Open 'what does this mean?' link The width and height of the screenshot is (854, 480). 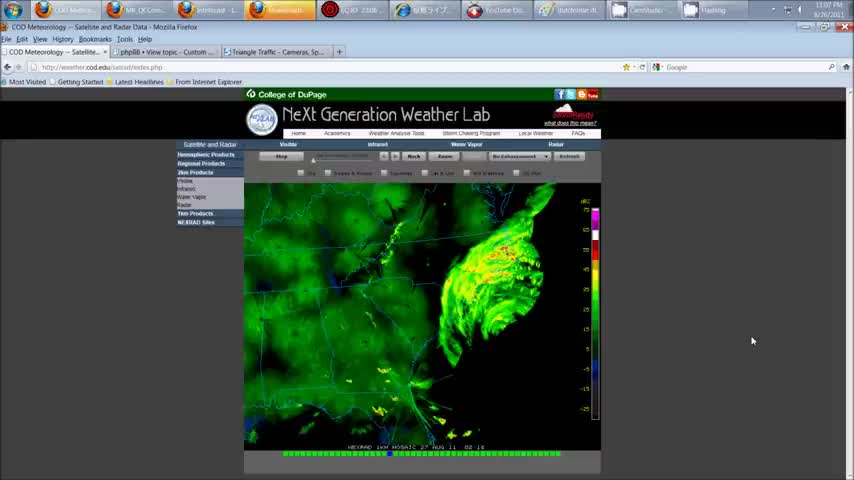570,123
